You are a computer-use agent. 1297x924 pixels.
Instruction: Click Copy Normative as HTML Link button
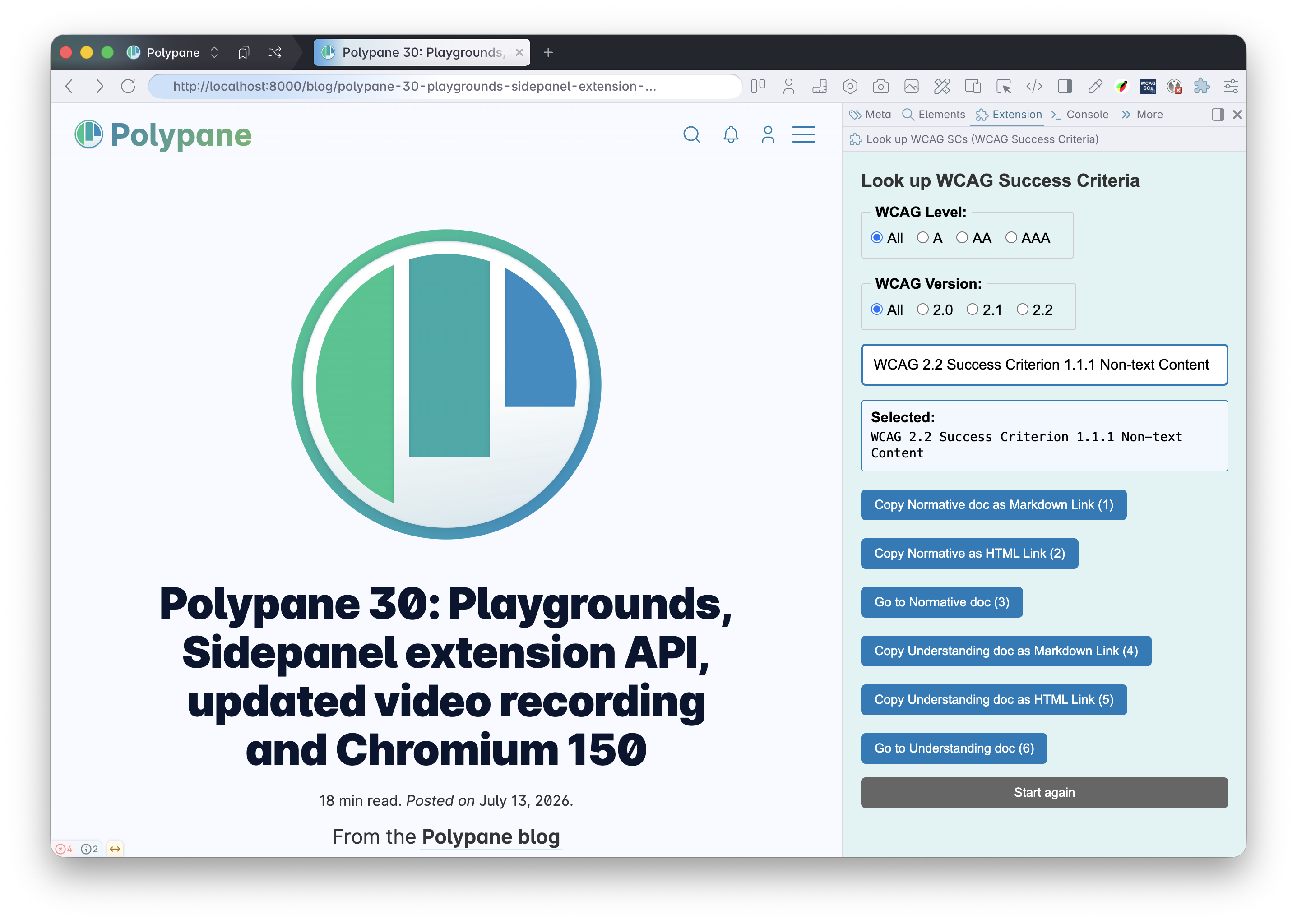pos(970,554)
